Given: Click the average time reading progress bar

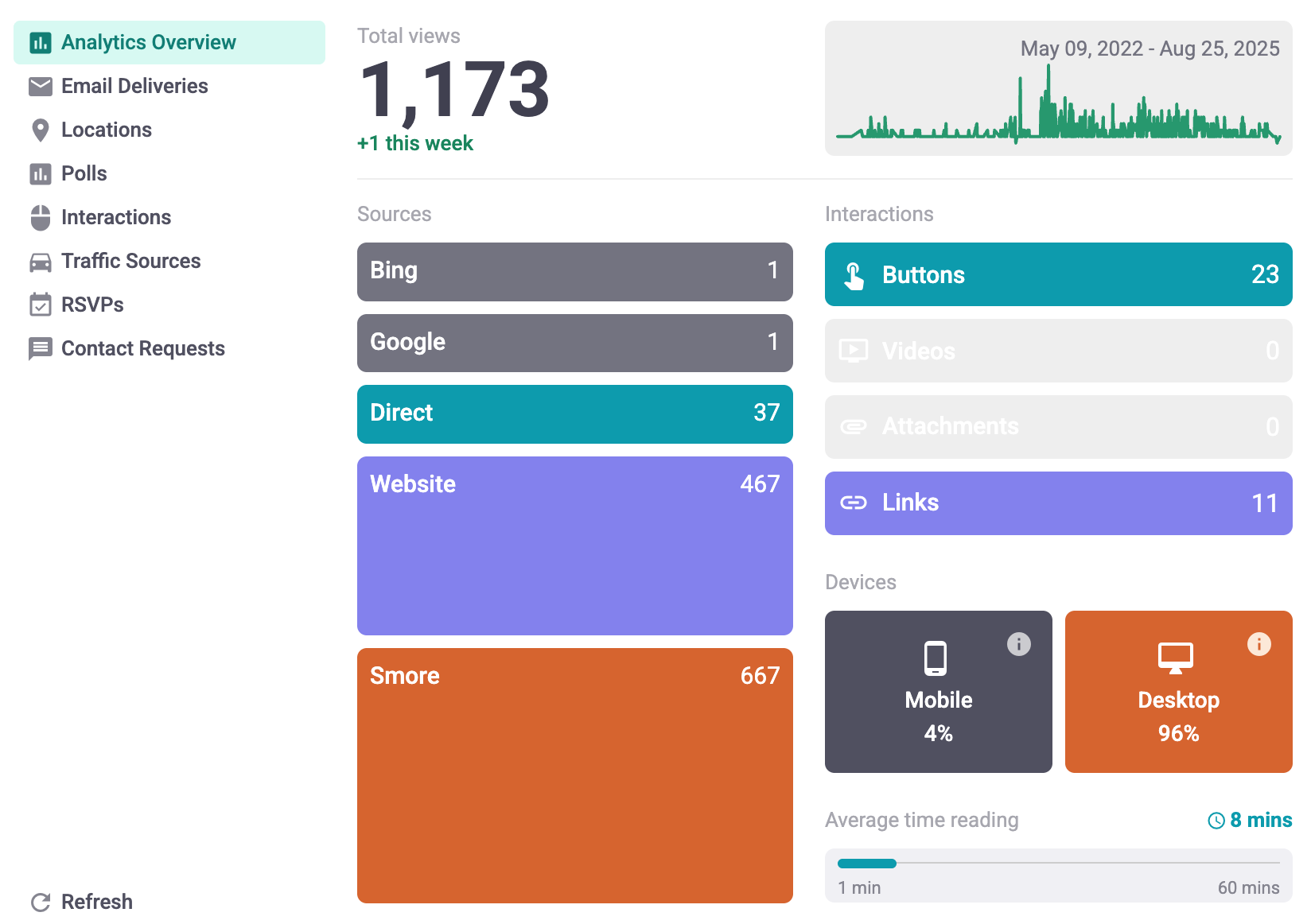Looking at the screenshot, I should pyautogui.click(x=1058, y=863).
